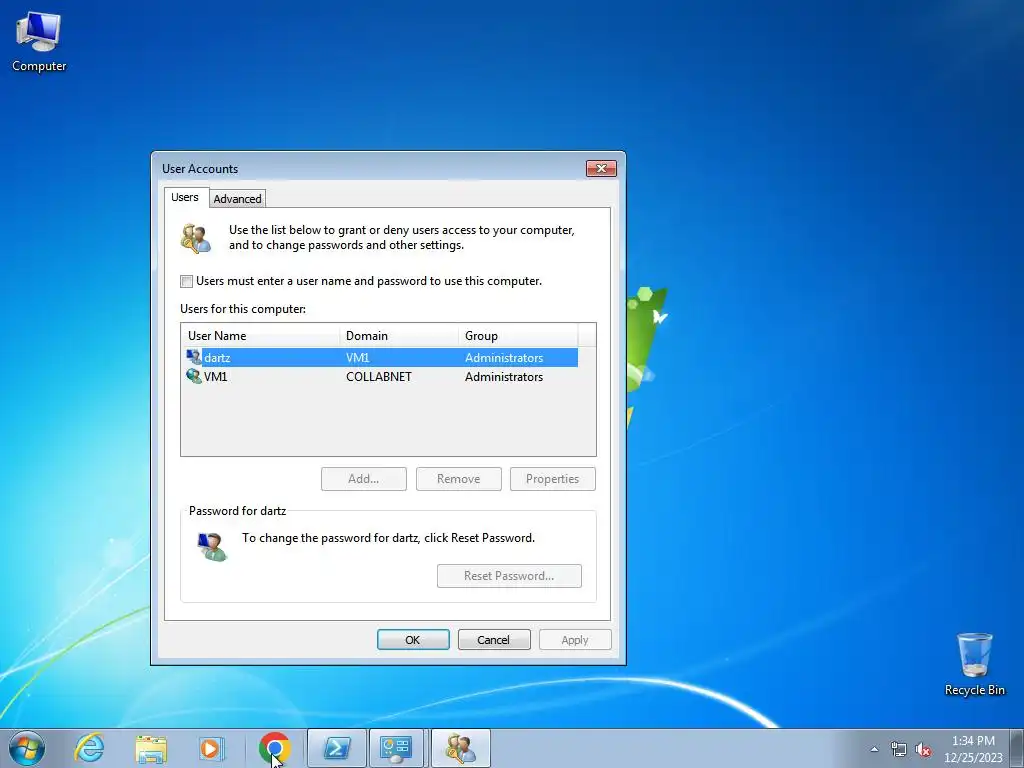Screen dimensions: 1024x768
Task: Click the dartz user account icon in list
Action: pyautogui.click(x=194, y=357)
